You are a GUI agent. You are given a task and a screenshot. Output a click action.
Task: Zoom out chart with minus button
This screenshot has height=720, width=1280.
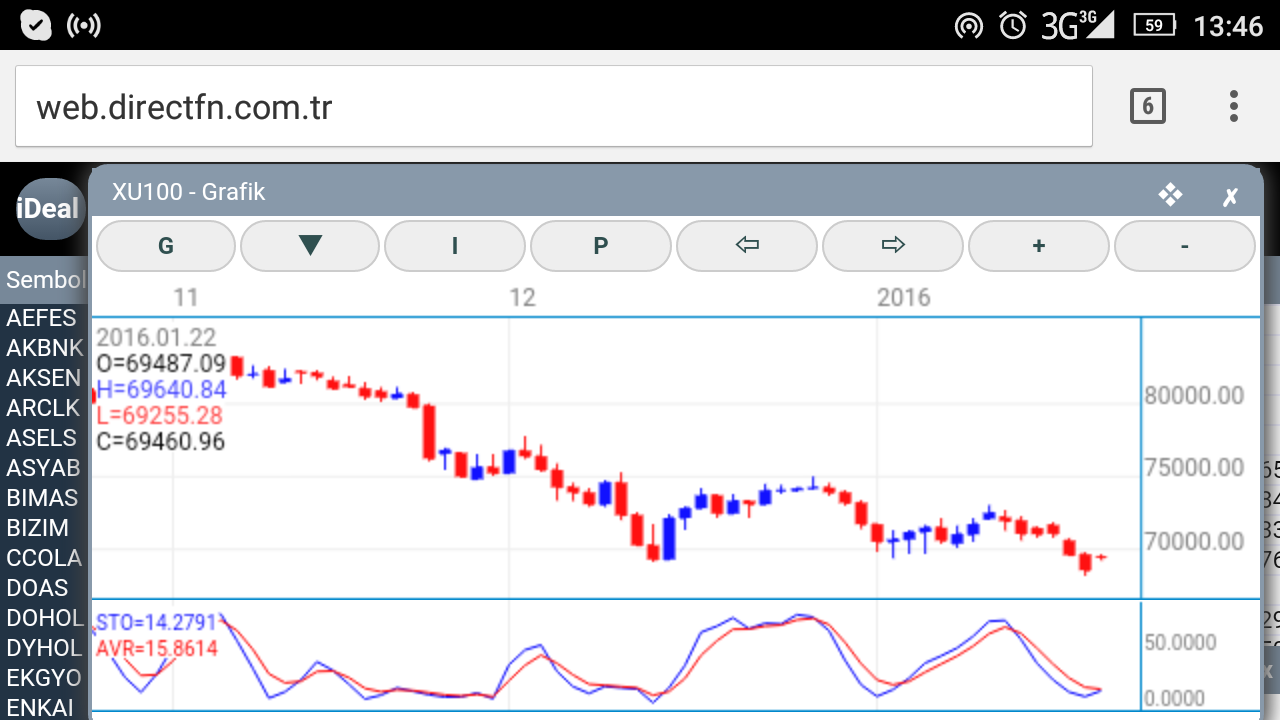1184,246
